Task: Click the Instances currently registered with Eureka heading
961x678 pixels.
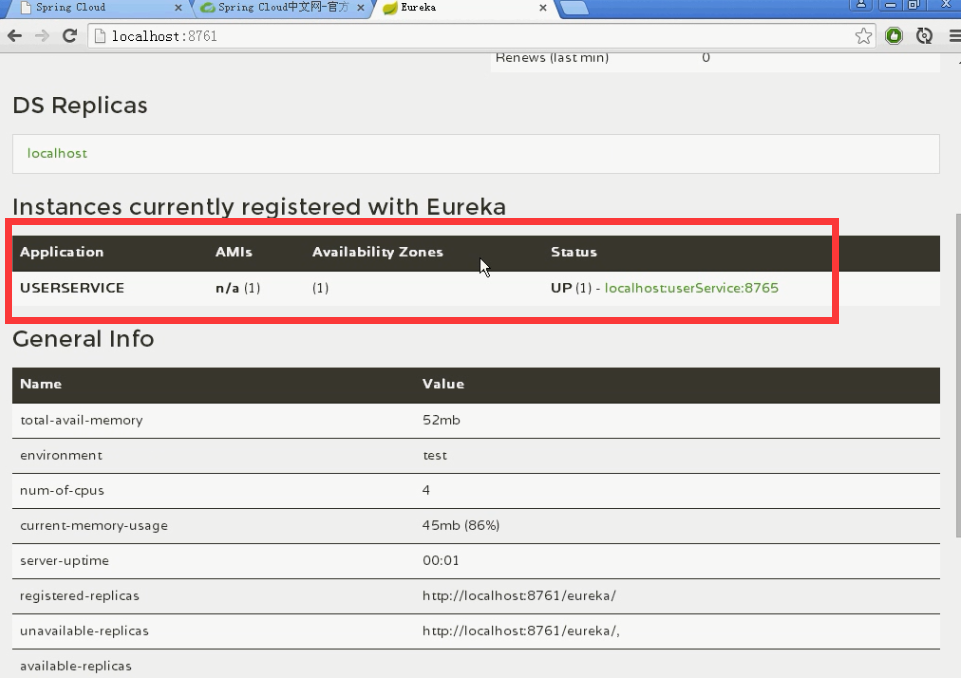Action: [x=259, y=207]
